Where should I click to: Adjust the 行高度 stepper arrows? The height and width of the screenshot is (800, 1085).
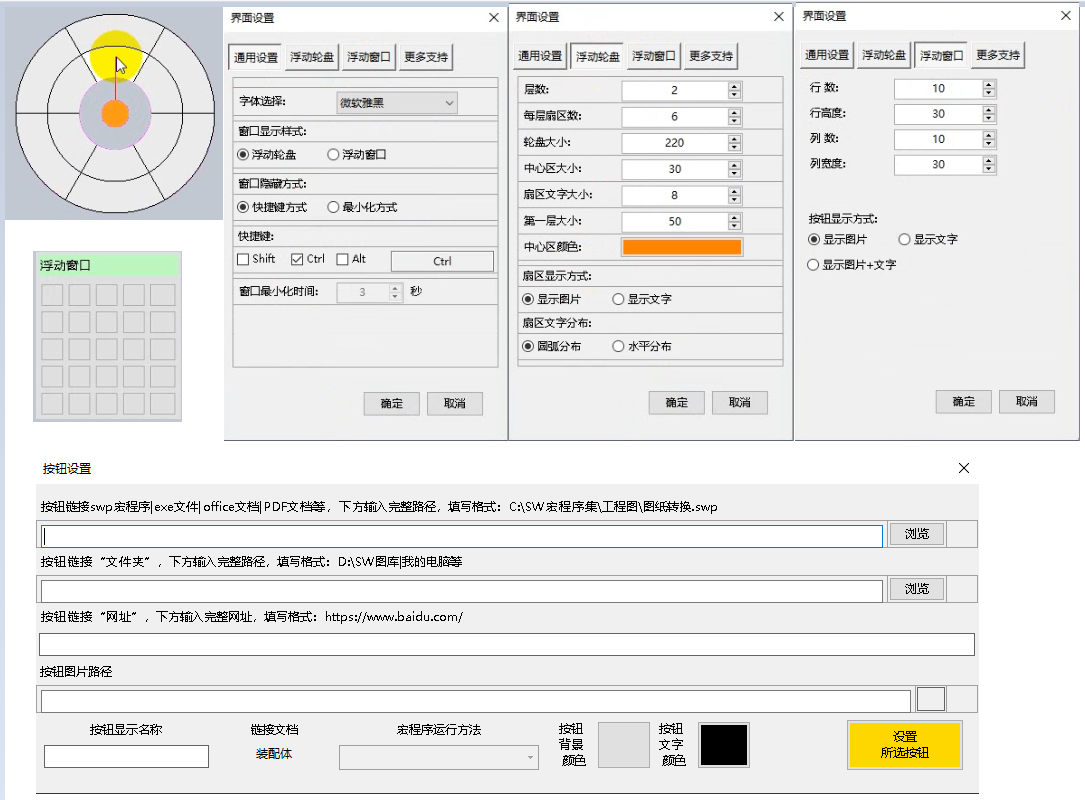(x=989, y=113)
